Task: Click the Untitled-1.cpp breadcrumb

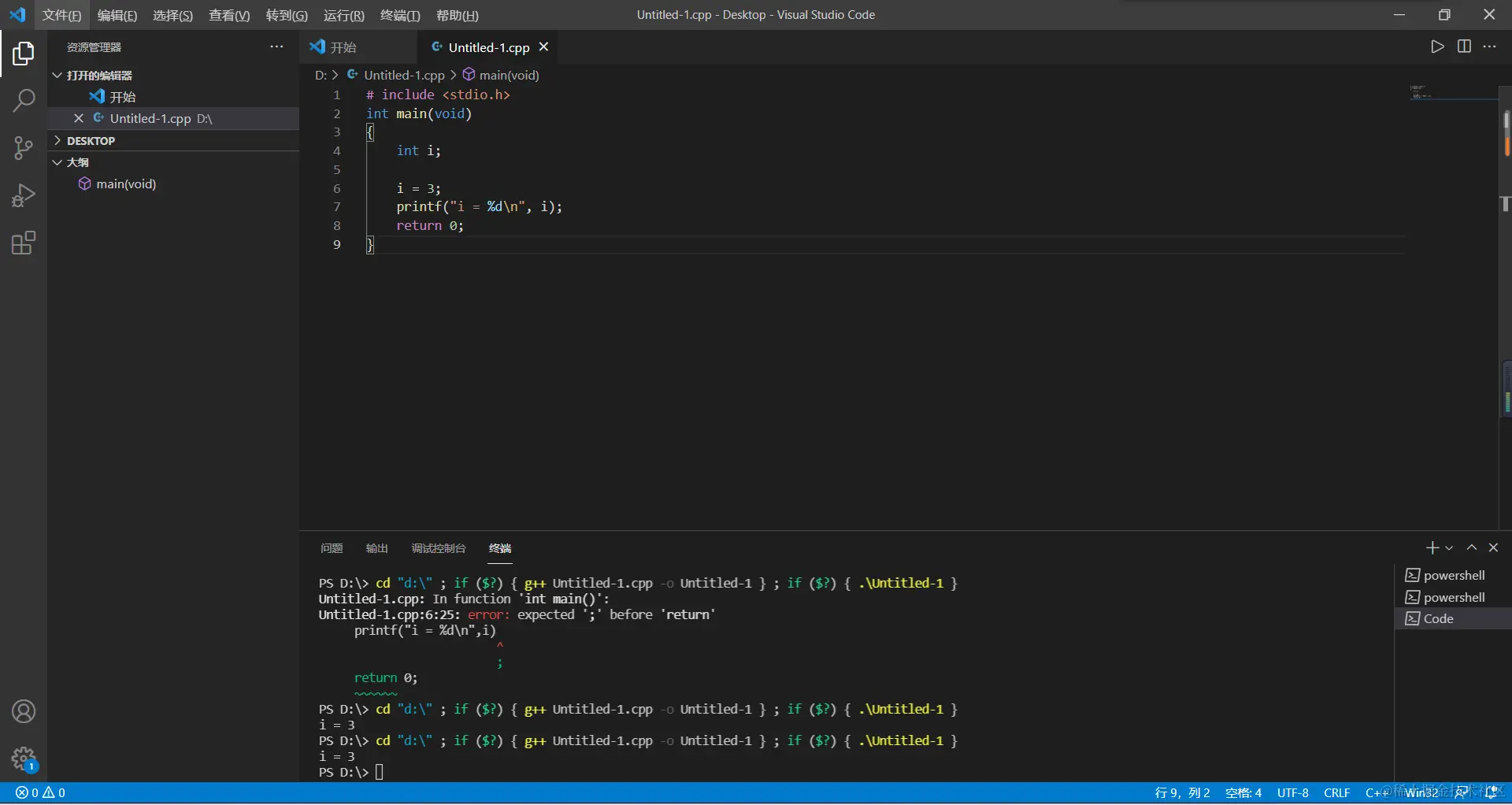Action: (x=396, y=75)
